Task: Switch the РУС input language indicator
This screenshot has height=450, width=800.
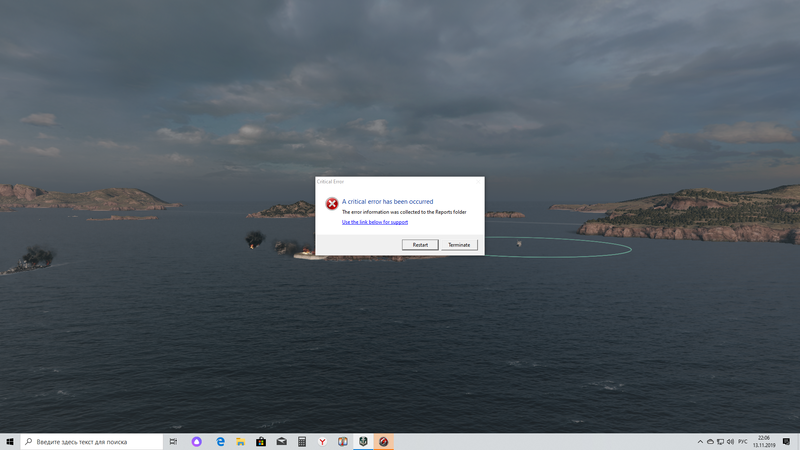Action: click(x=742, y=442)
